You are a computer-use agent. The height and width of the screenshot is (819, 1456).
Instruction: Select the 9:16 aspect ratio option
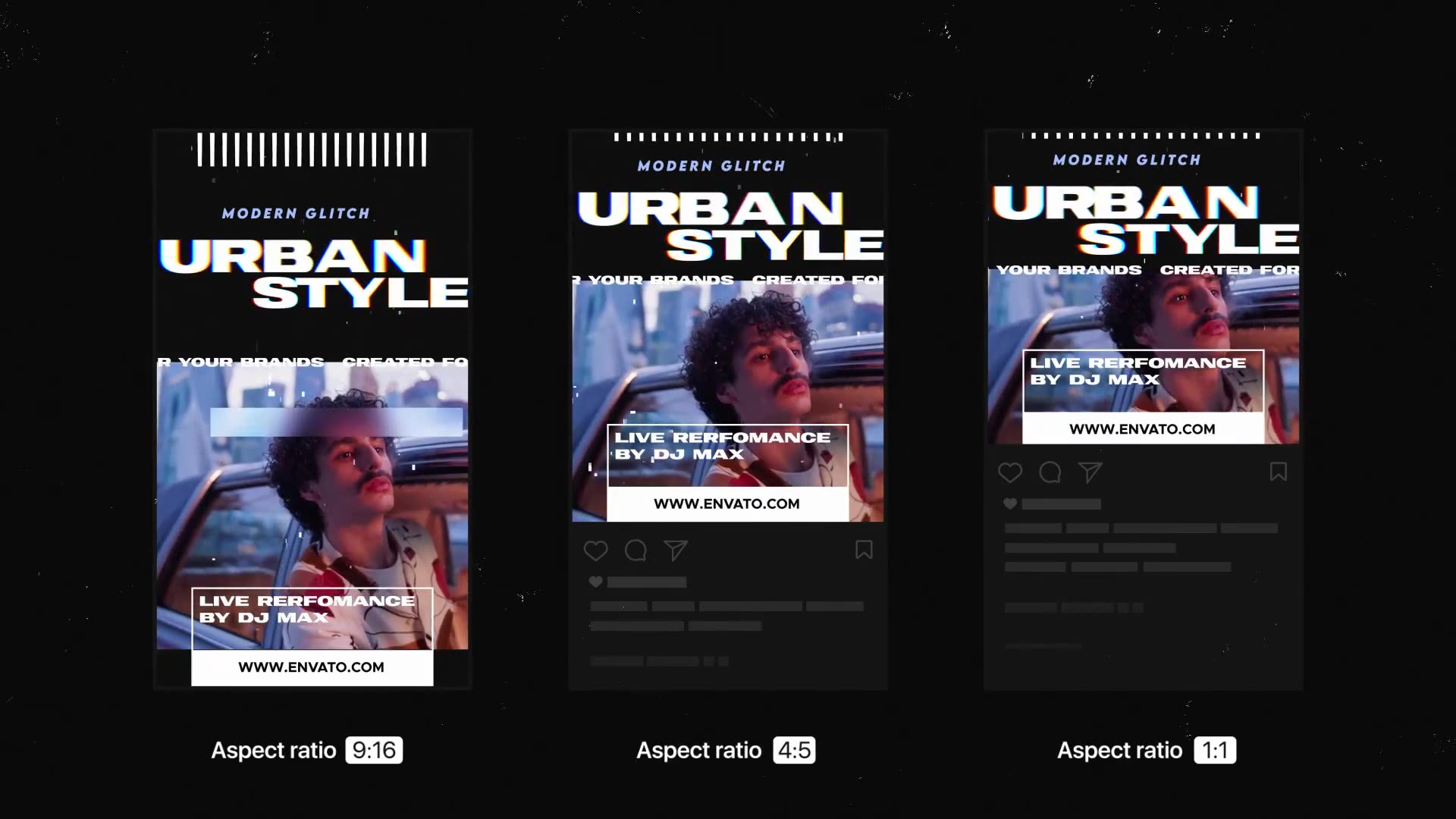point(373,750)
